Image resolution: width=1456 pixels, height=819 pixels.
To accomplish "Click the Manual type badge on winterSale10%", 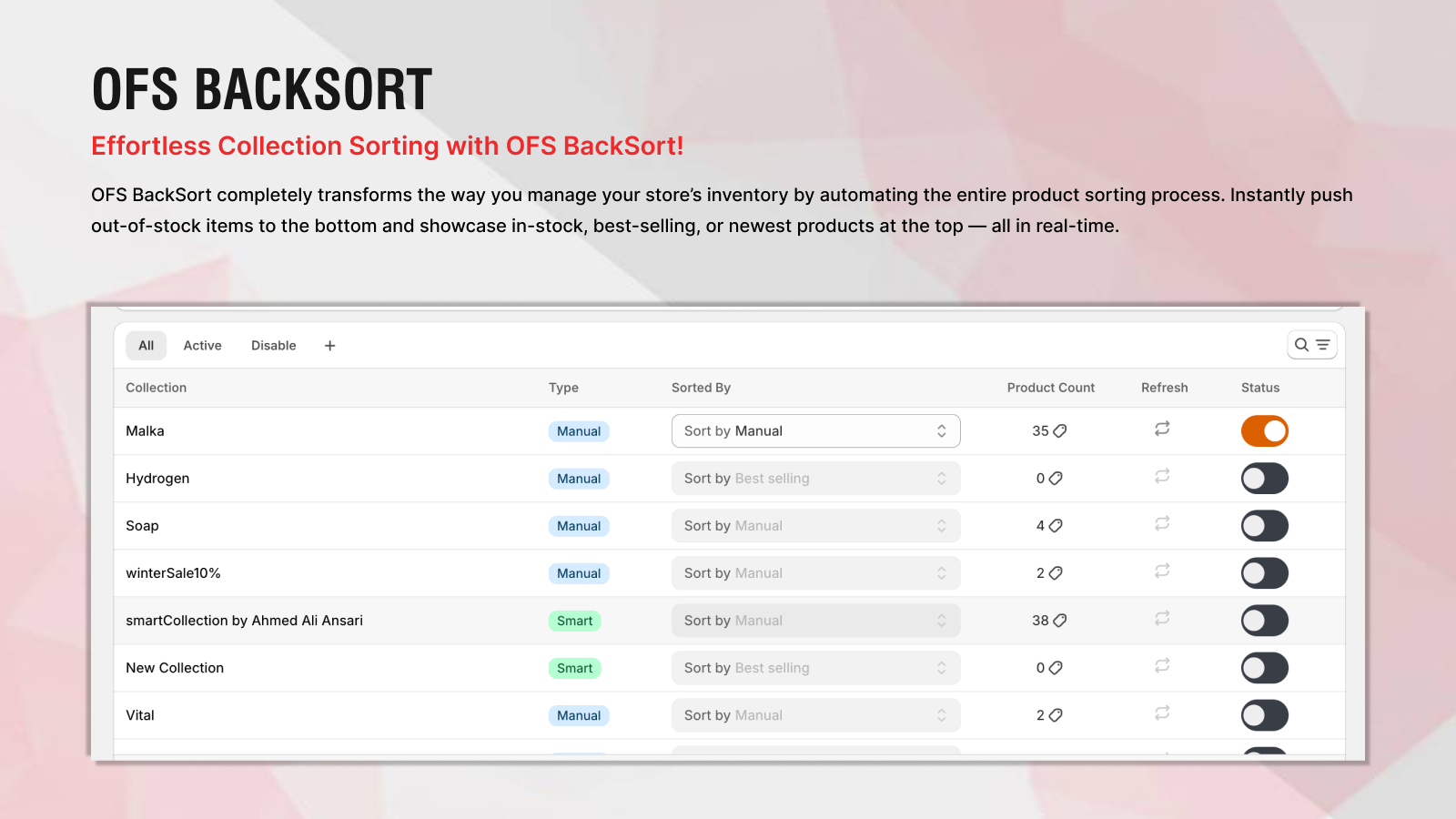I will pos(579,572).
